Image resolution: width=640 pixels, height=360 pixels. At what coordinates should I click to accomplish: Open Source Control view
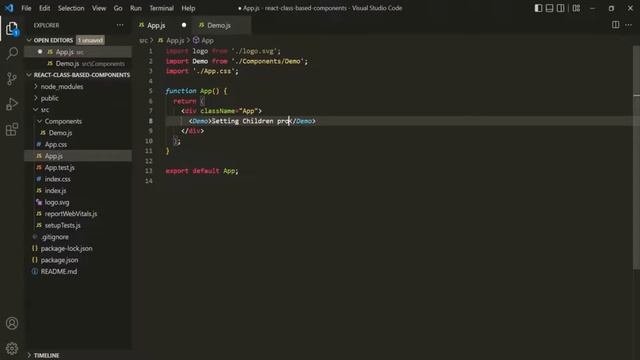coord(12,79)
